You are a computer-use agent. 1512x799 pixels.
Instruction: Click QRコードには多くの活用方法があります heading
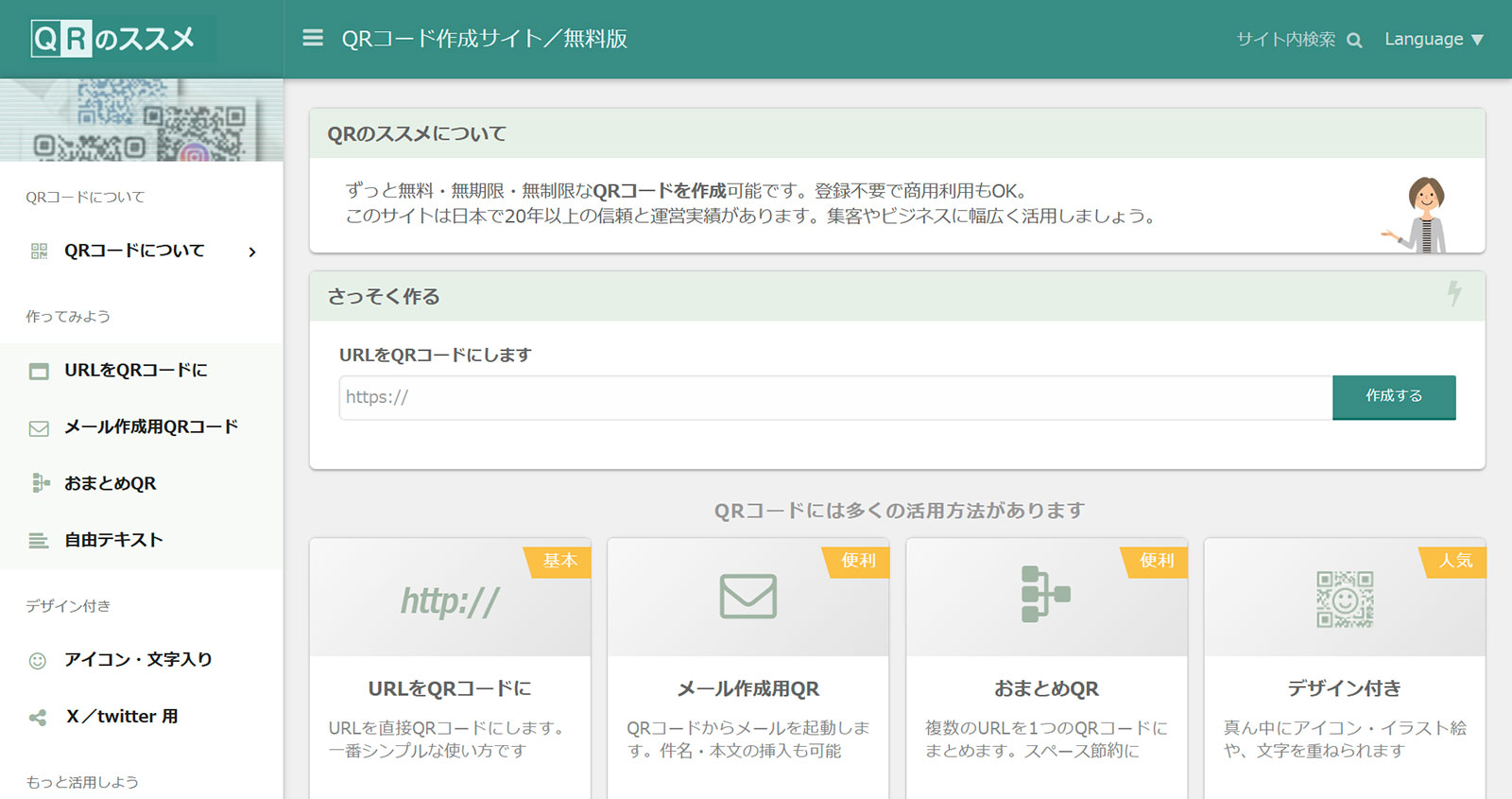tap(899, 511)
